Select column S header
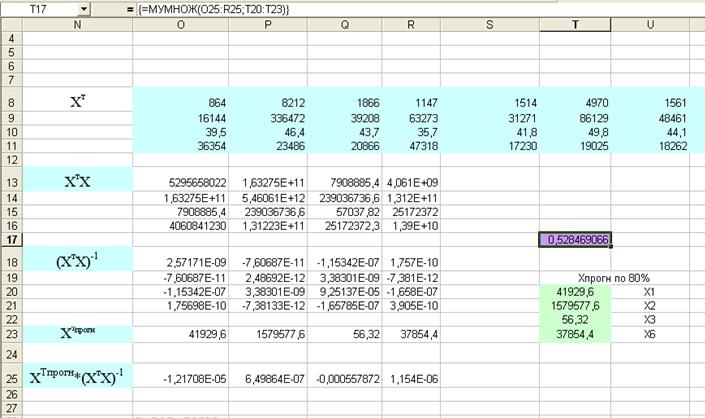The width and height of the screenshot is (705, 418). click(x=490, y=25)
